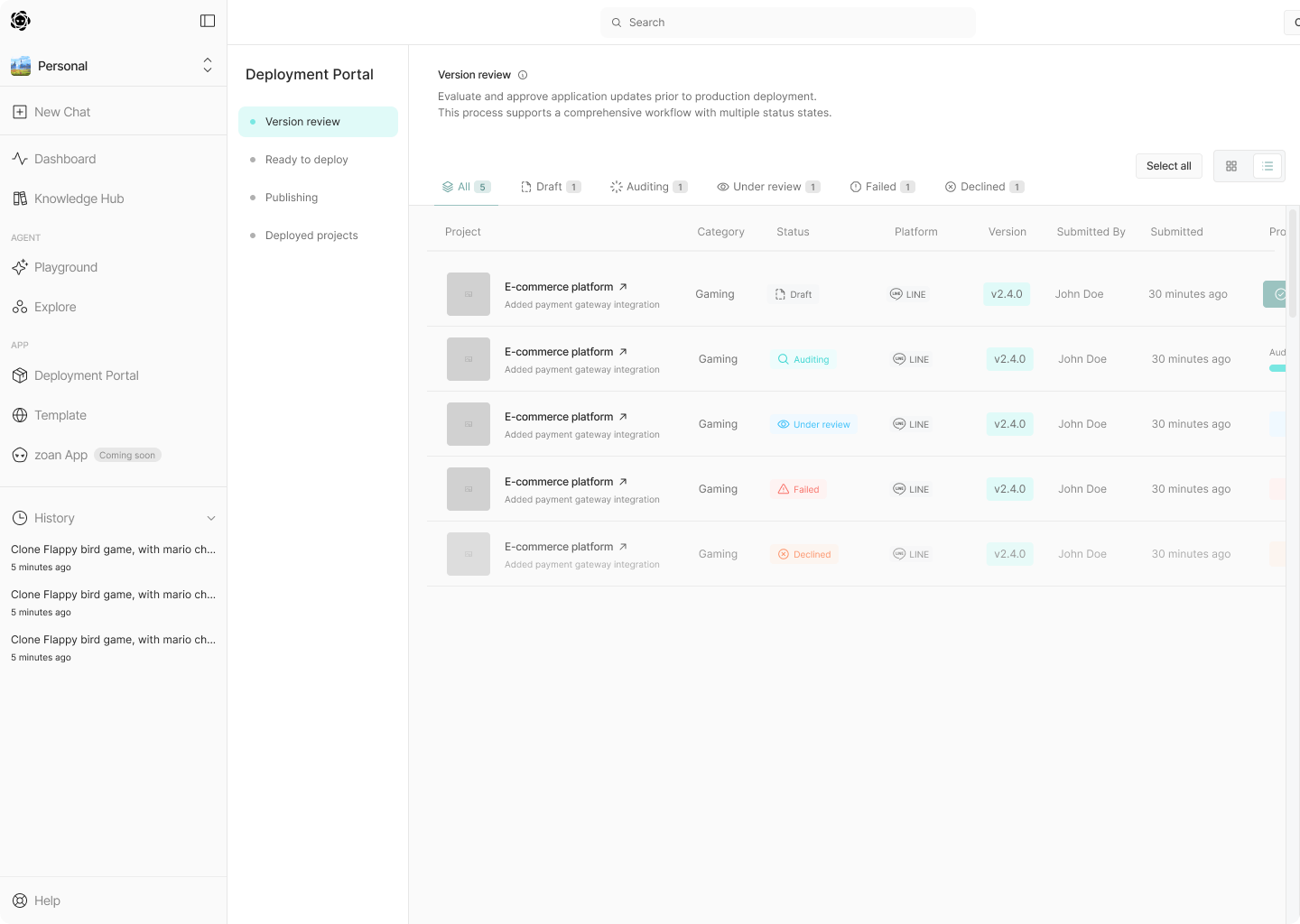The width and height of the screenshot is (1300, 924).
Task: Focus the Search field
Action: 788,23
